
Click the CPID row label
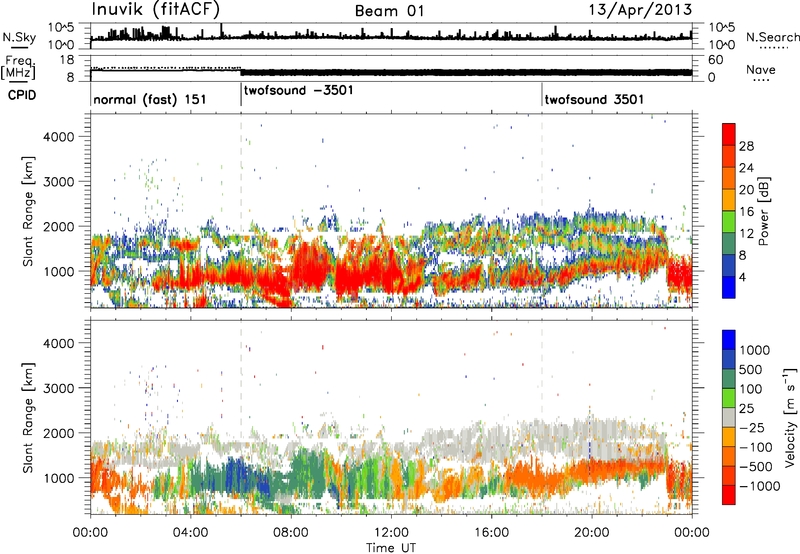click(x=22, y=95)
